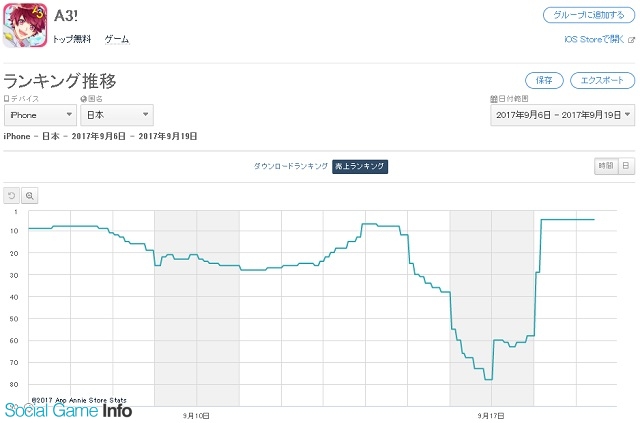Viewport: 640px width, 423px height.
Task: Toggle daily view with 日 button
Action: click(625, 166)
